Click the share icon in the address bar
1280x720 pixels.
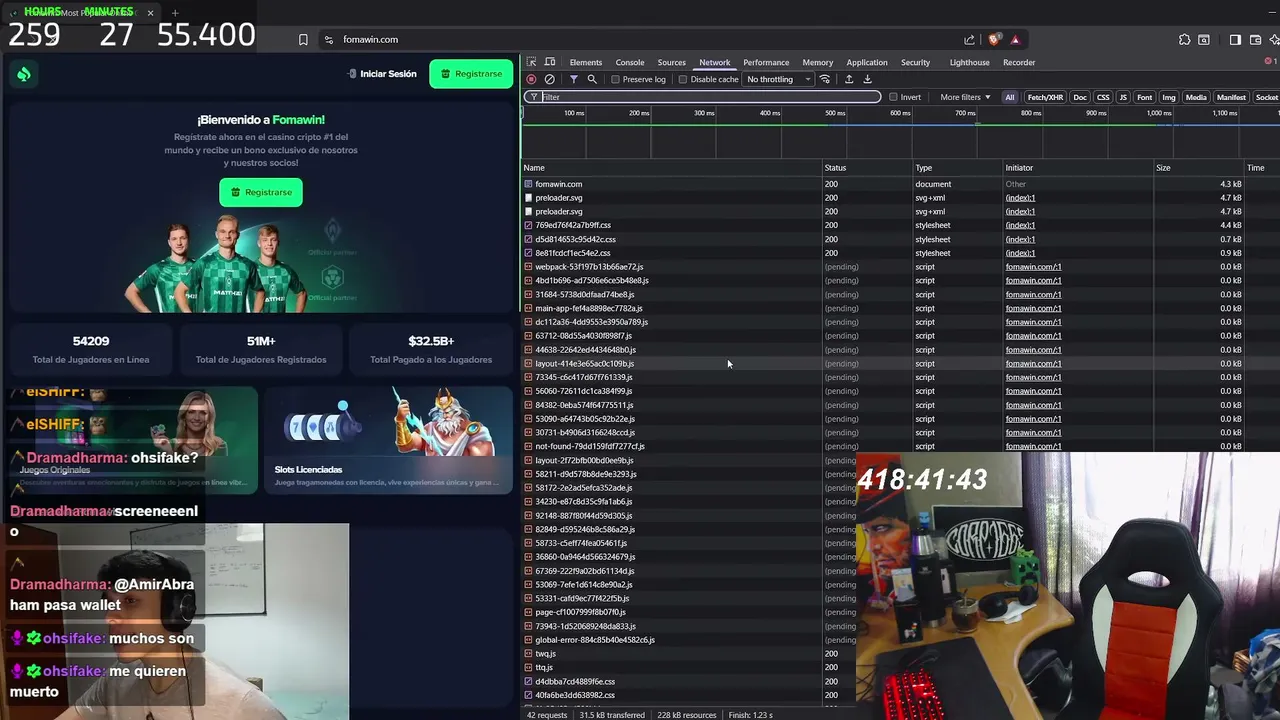coord(969,40)
